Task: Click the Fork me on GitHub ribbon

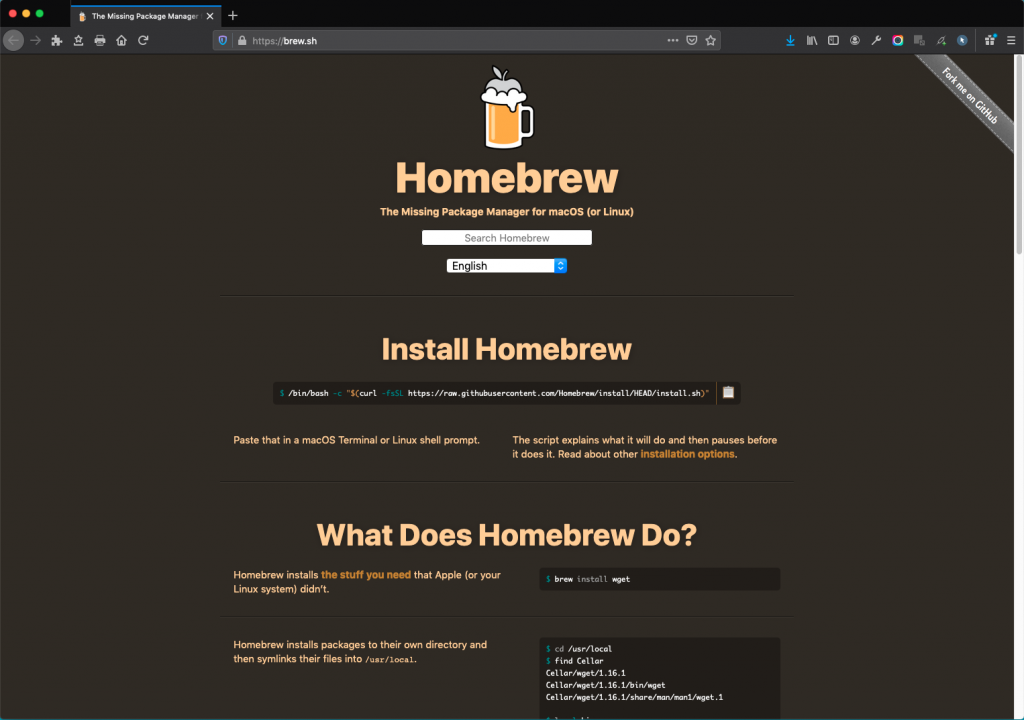Action: click(x=970, y=96)
